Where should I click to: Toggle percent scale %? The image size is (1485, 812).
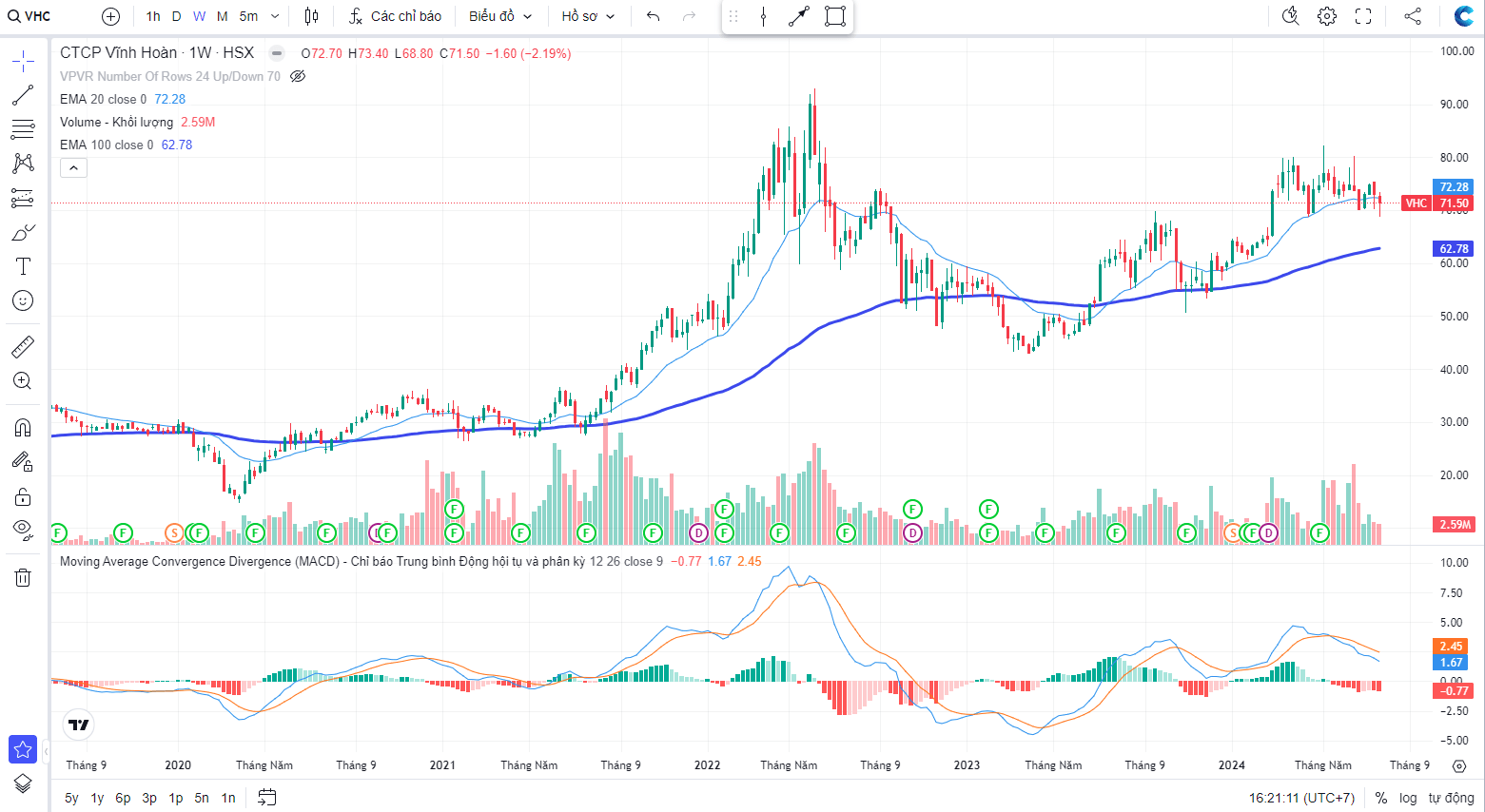click(1380, 798)
